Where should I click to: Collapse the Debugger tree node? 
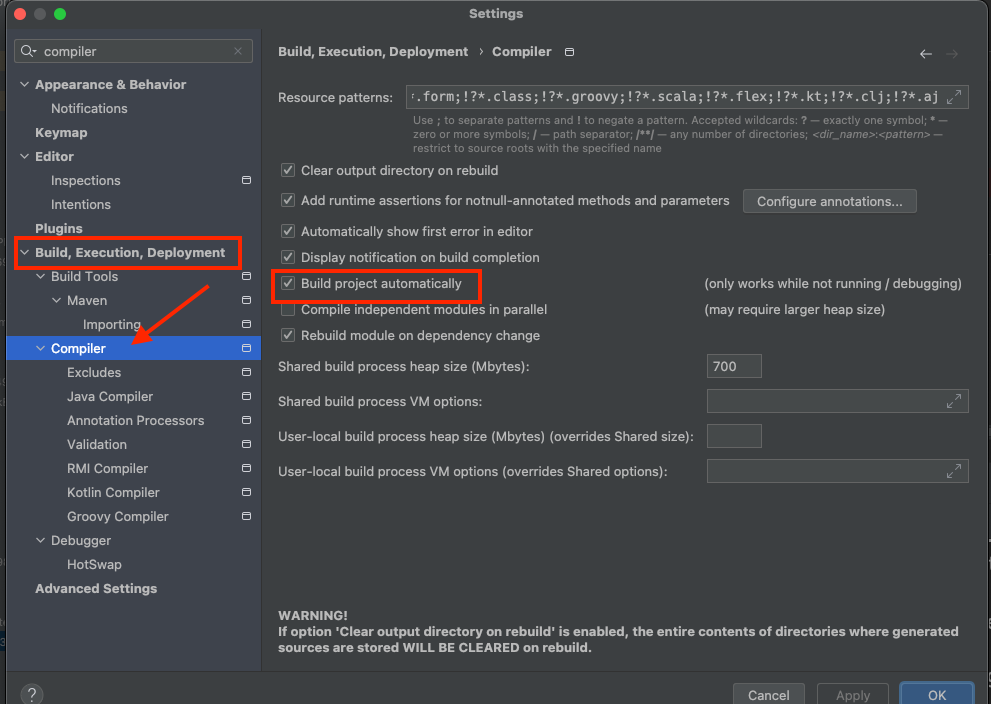(x=41, y=541)
